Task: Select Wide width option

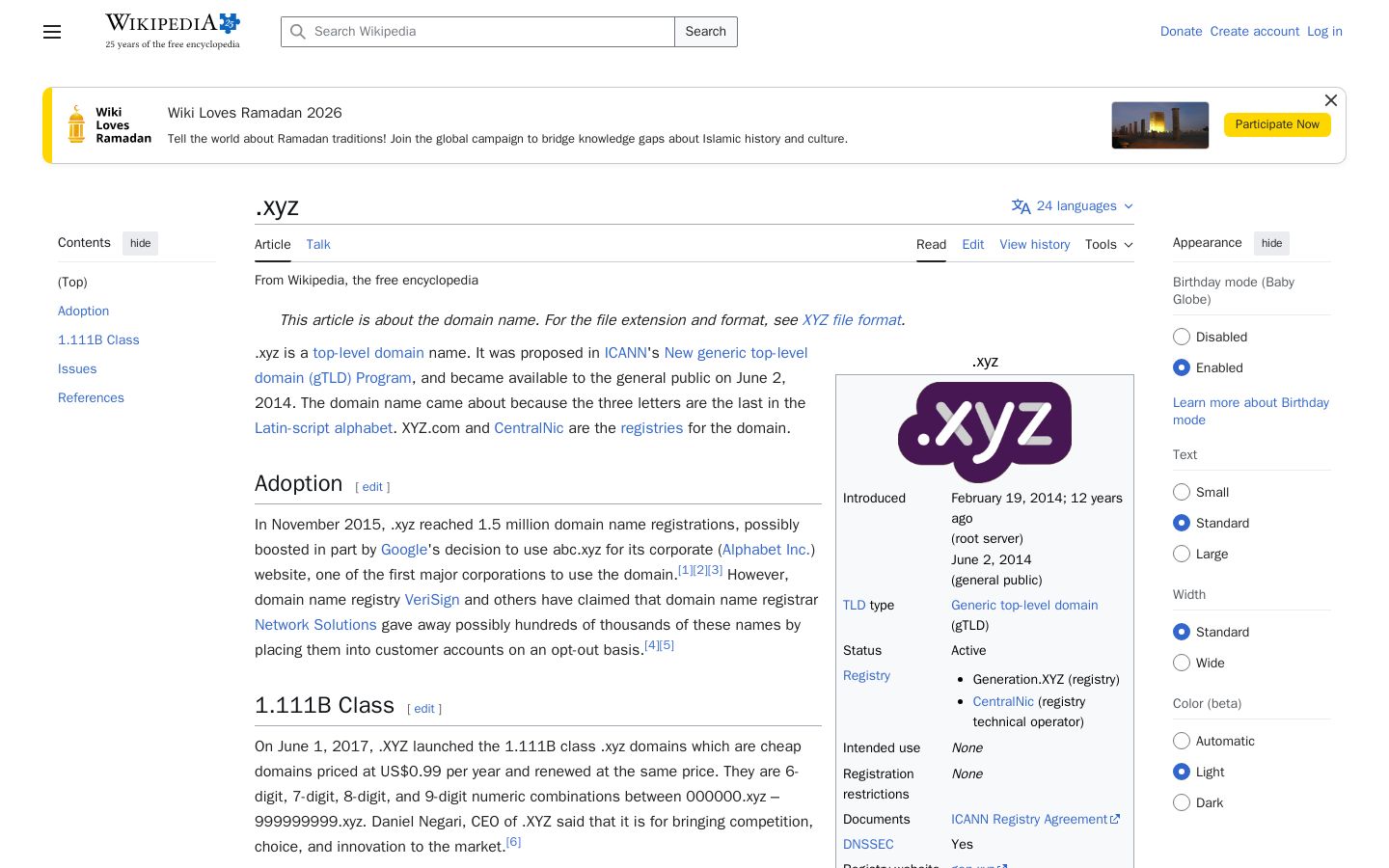Action: tap(1182, 663)
